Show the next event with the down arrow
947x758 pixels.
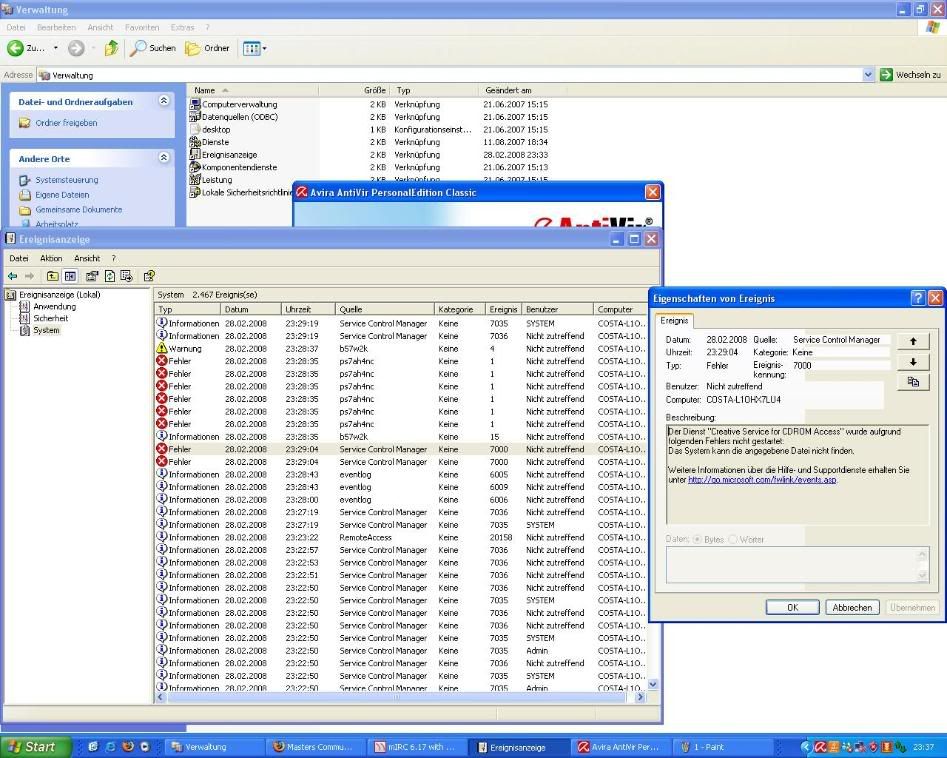913,362
